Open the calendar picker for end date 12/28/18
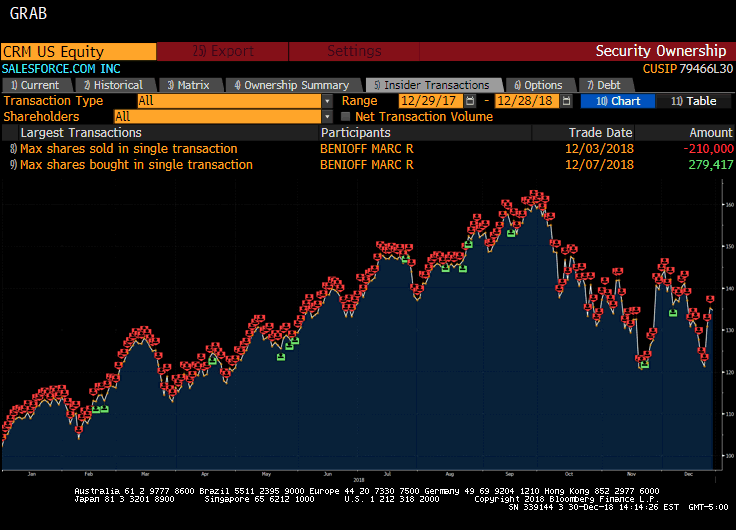736x530 pixels. [x=567, y=101]
